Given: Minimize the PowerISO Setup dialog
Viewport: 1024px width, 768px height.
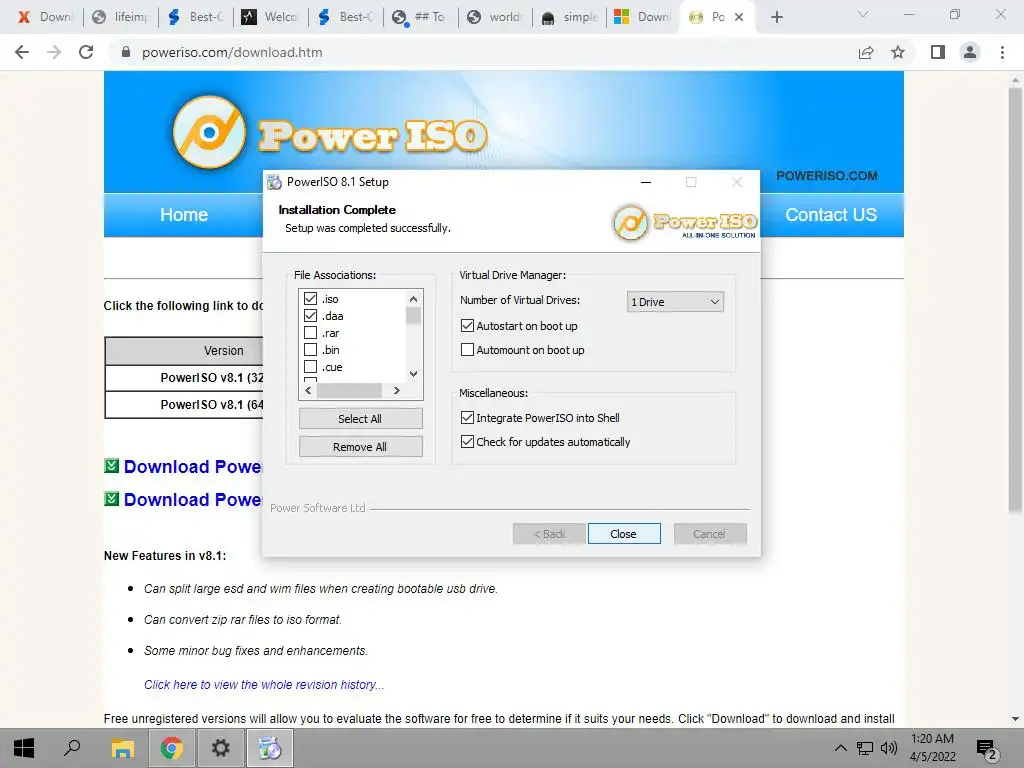Looking at the screenshot, I should pyautogui.click(x=646, y=182).
